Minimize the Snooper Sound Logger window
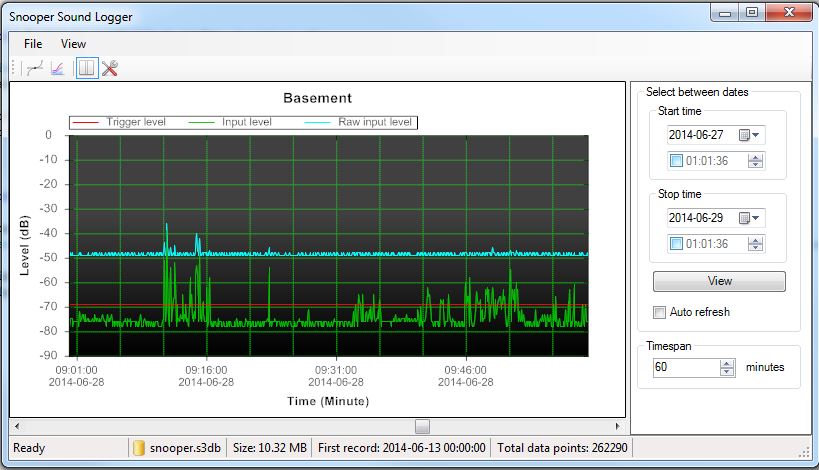 725,13
